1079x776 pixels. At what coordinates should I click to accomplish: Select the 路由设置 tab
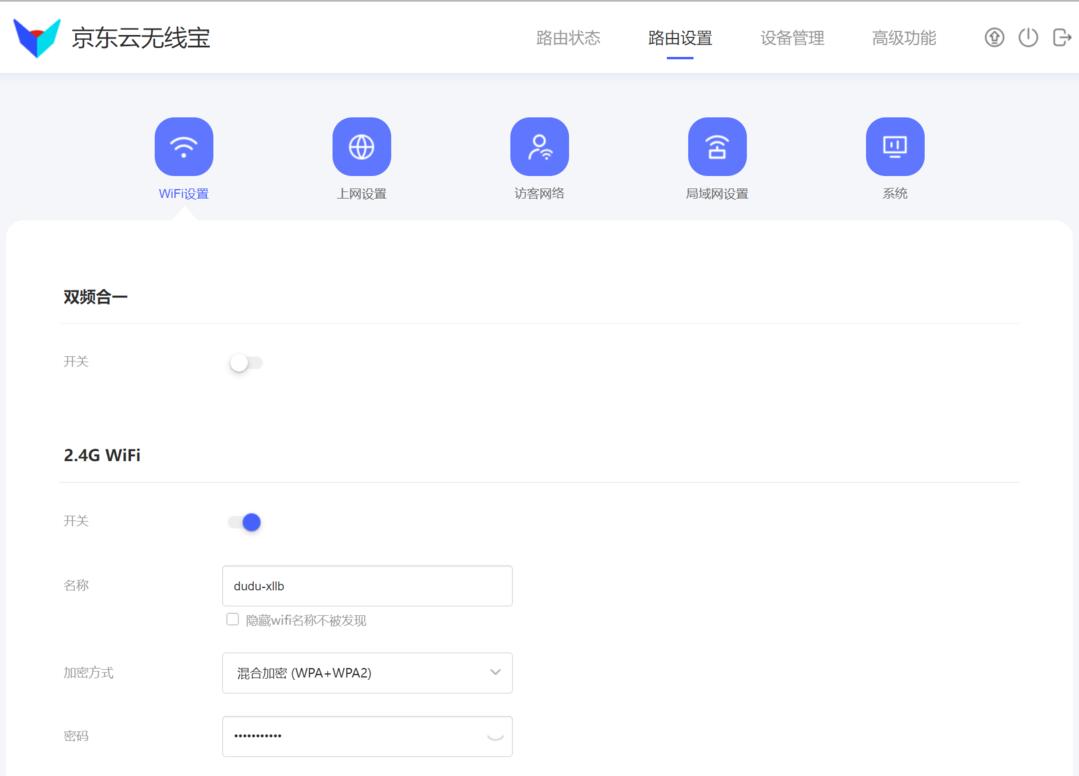tap(680, 38)
